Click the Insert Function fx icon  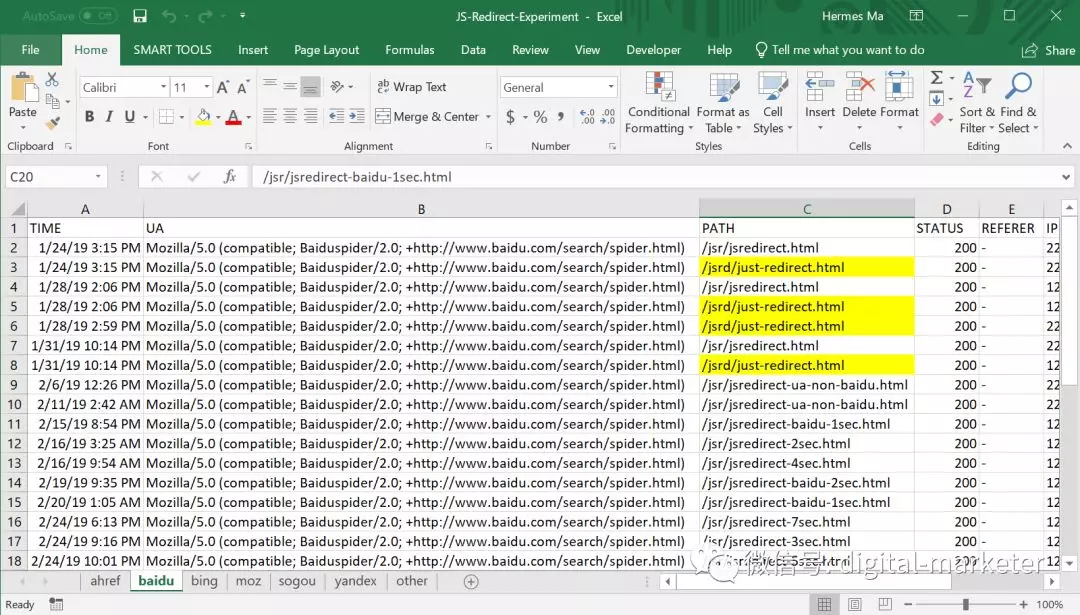pos(230,177)
